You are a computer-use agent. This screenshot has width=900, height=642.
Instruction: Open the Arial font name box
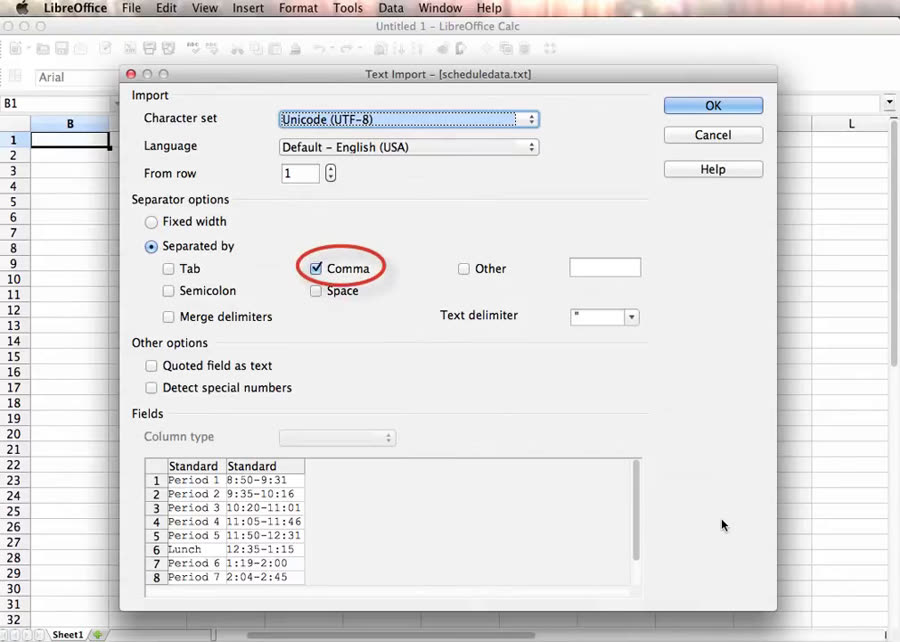(x=76, y=77)
